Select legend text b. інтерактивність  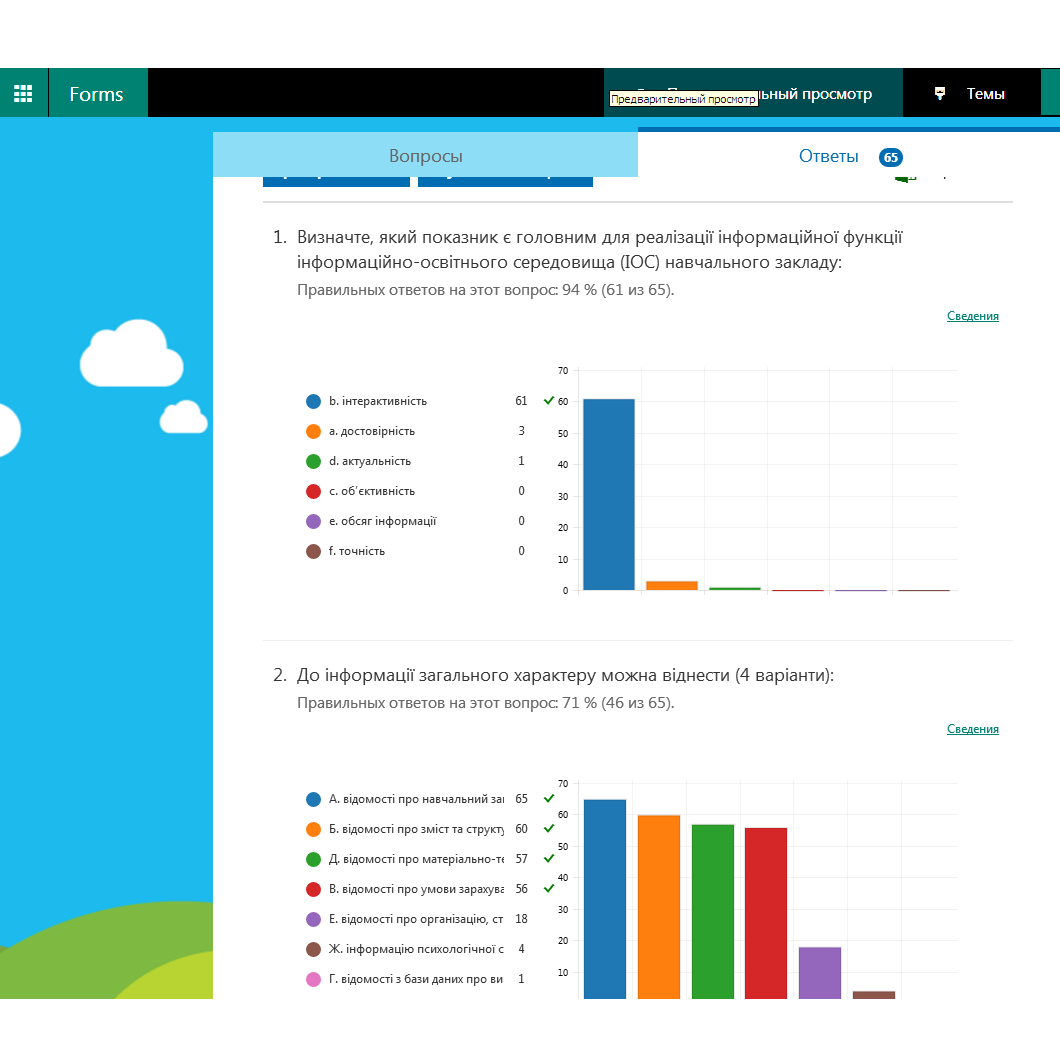coord(378,401)
